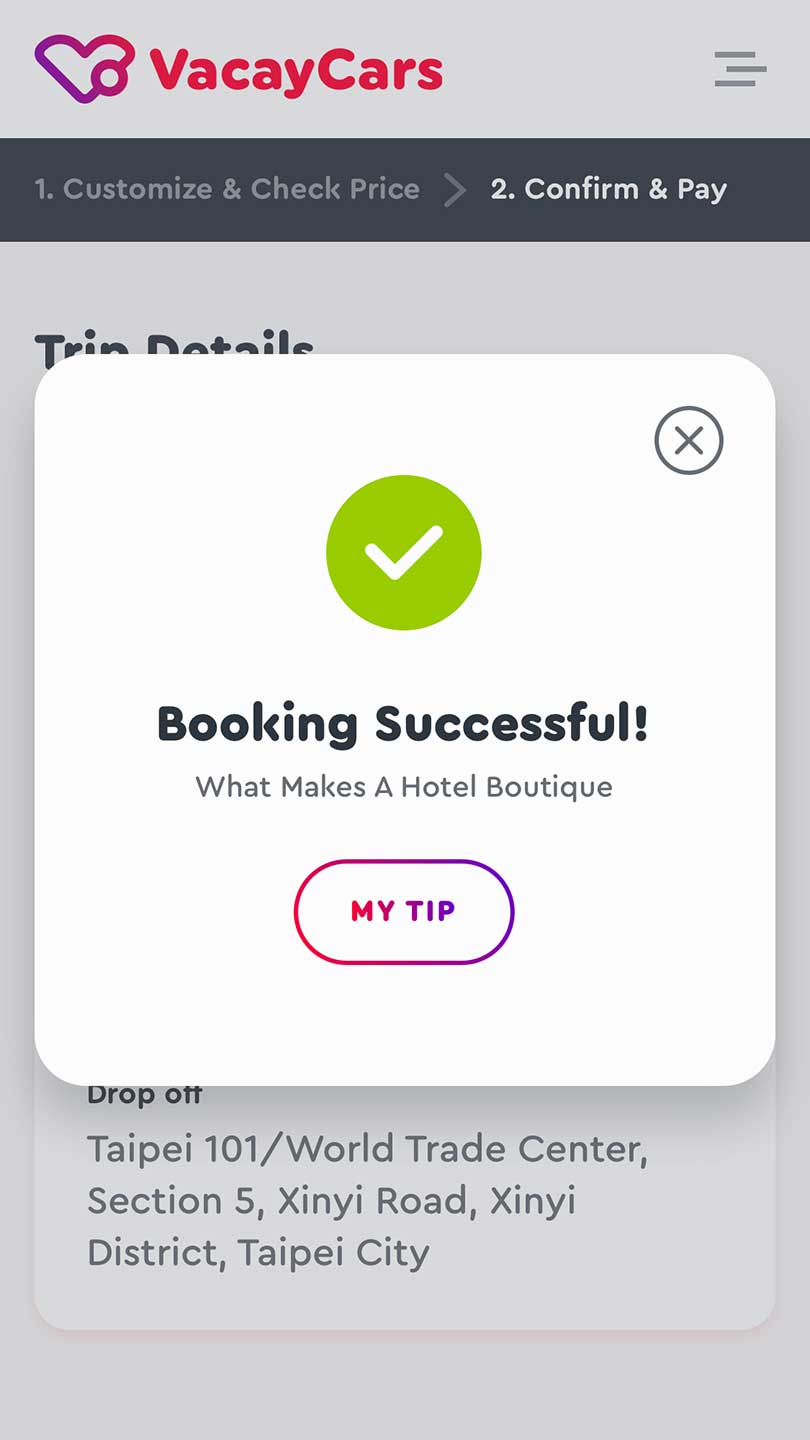Click the Taipei 101/World Trade Center address line
This screenshot has height=1440, width=810.
tap(367, 1149)
